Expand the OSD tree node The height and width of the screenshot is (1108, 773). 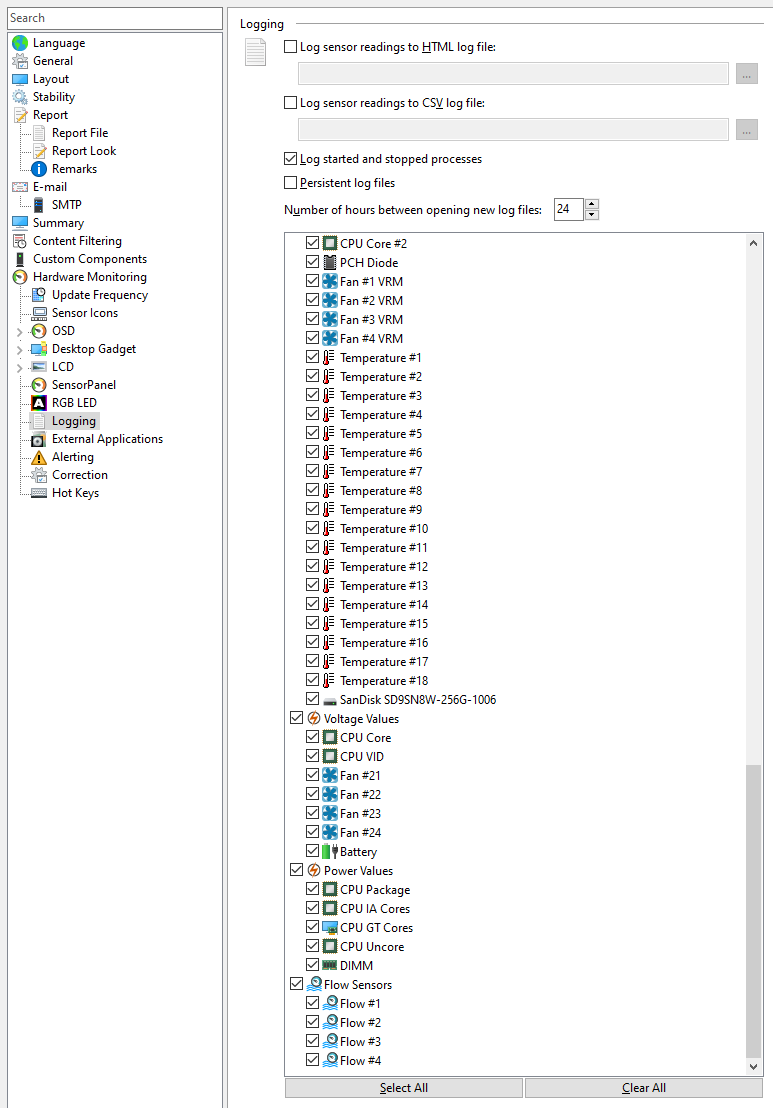click(19, 331)
